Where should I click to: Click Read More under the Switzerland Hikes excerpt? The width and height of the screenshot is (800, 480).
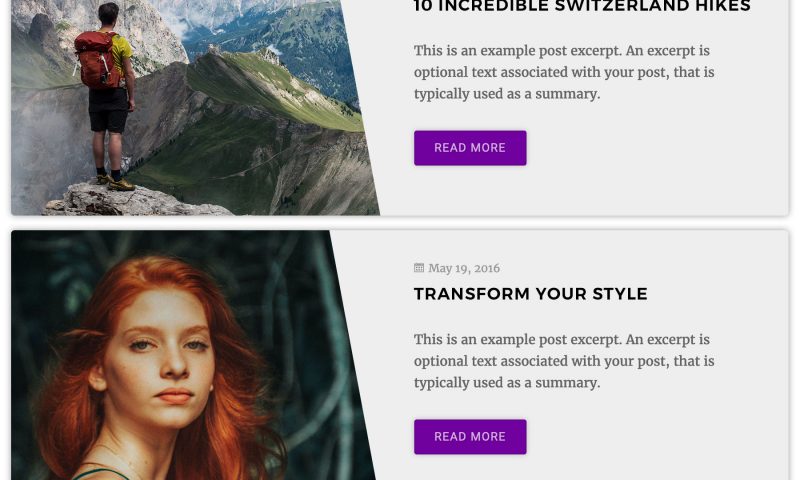click(x=470, y=148)
